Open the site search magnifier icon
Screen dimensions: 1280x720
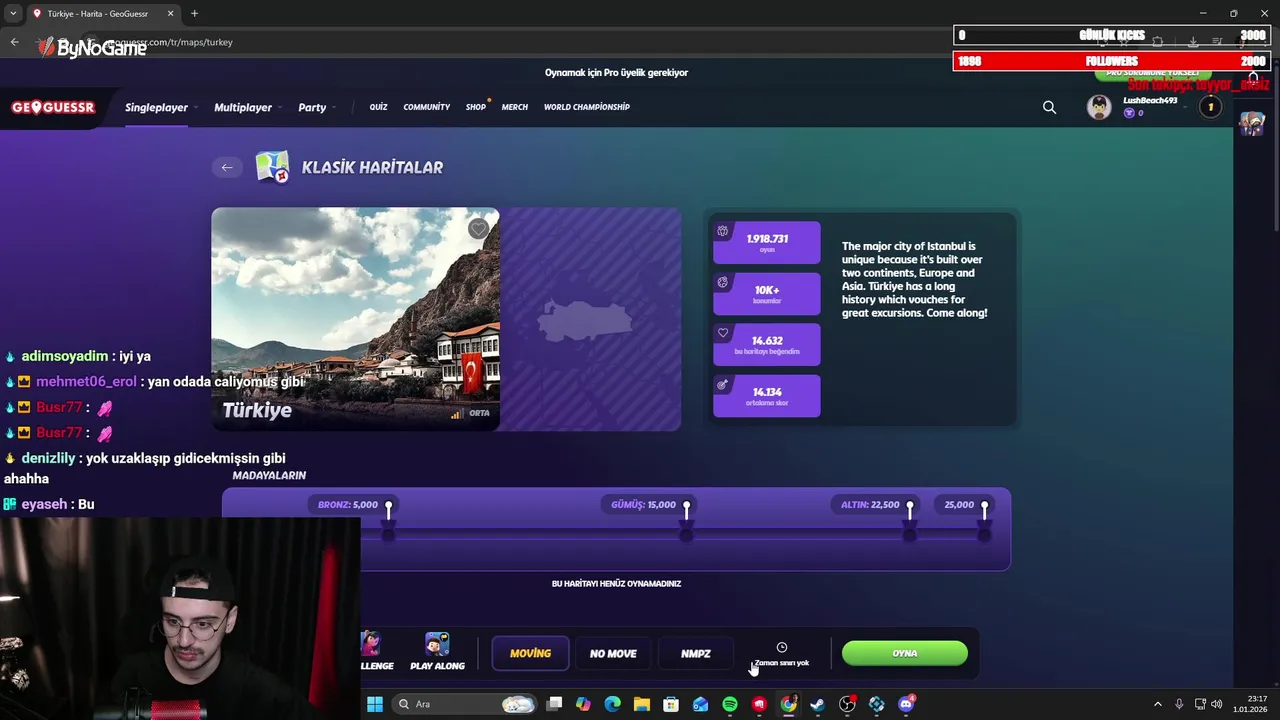click(1049, 107)
